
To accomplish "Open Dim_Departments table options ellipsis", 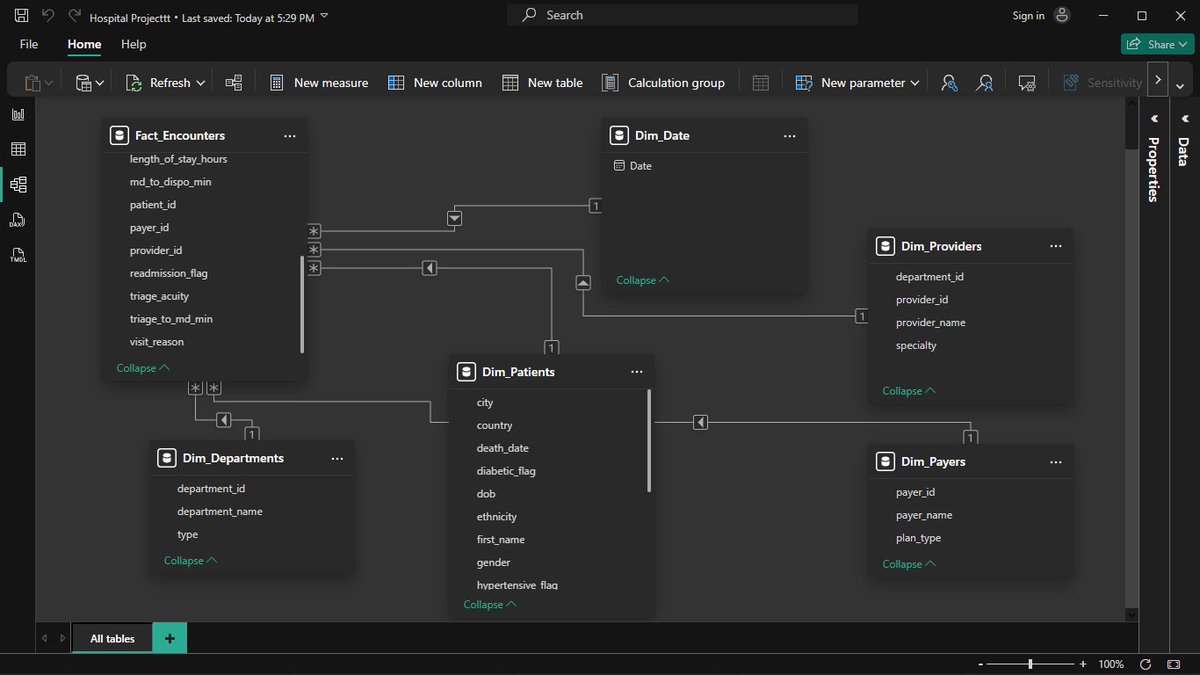I will point(337,458).
